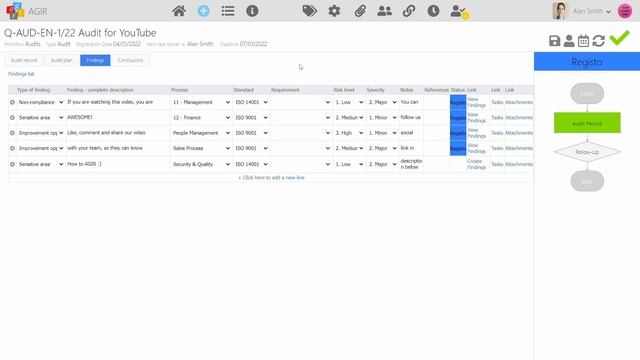Click the blue plus add-new icon

pyautogui.click(x=203, y=11)
